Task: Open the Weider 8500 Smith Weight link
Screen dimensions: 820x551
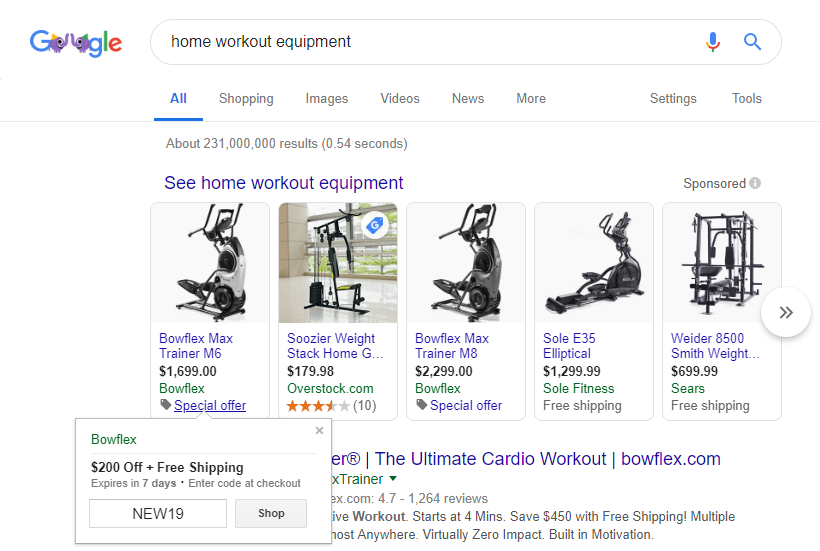Action: pos(715,346)
